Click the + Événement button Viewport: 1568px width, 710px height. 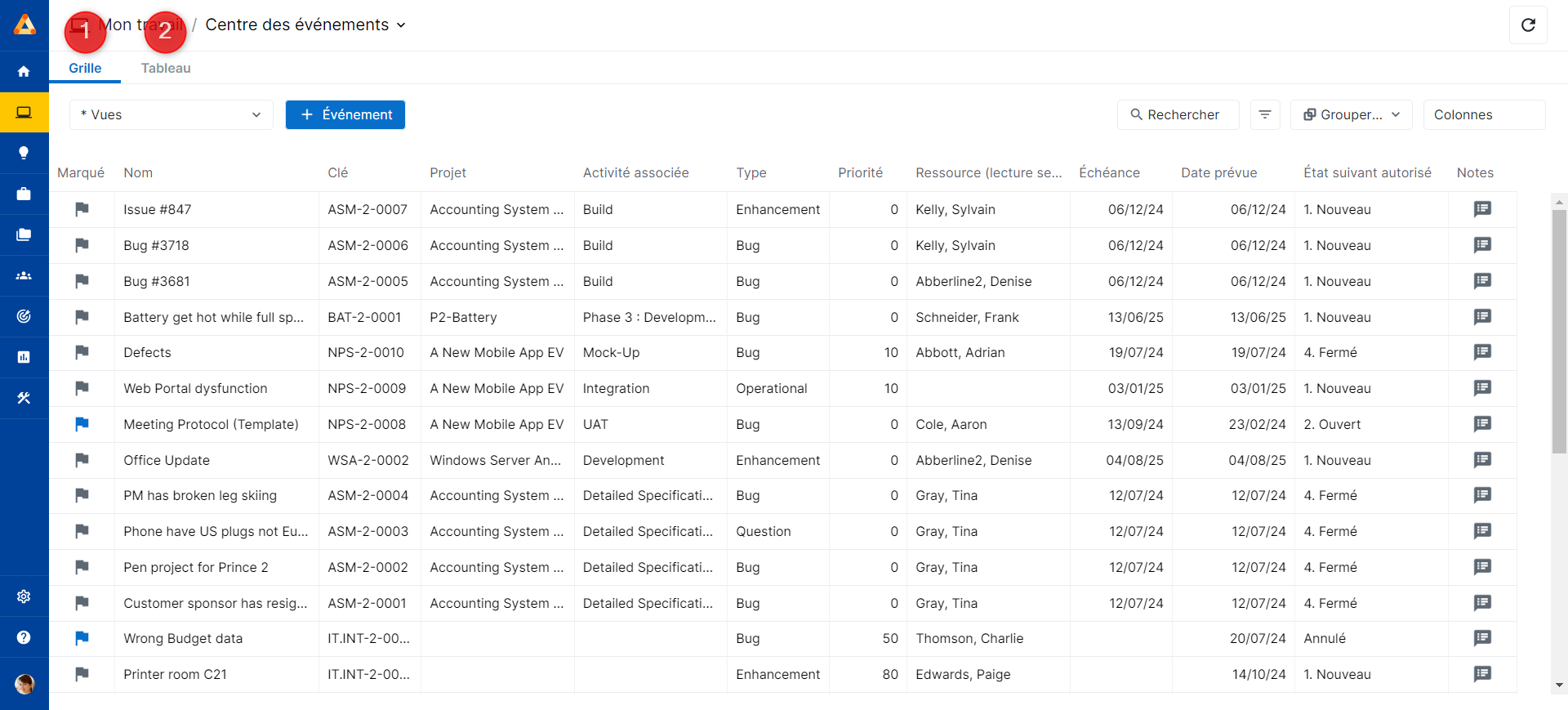[345, 115]
